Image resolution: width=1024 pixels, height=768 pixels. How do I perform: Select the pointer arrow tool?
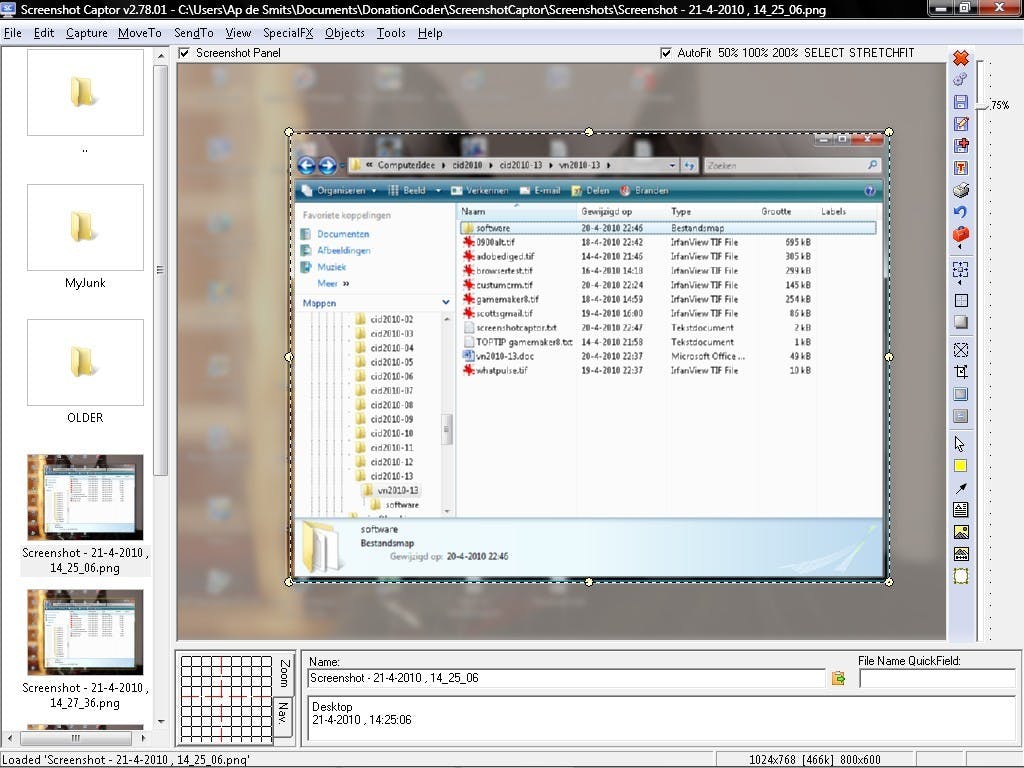[x=960, y=444]
